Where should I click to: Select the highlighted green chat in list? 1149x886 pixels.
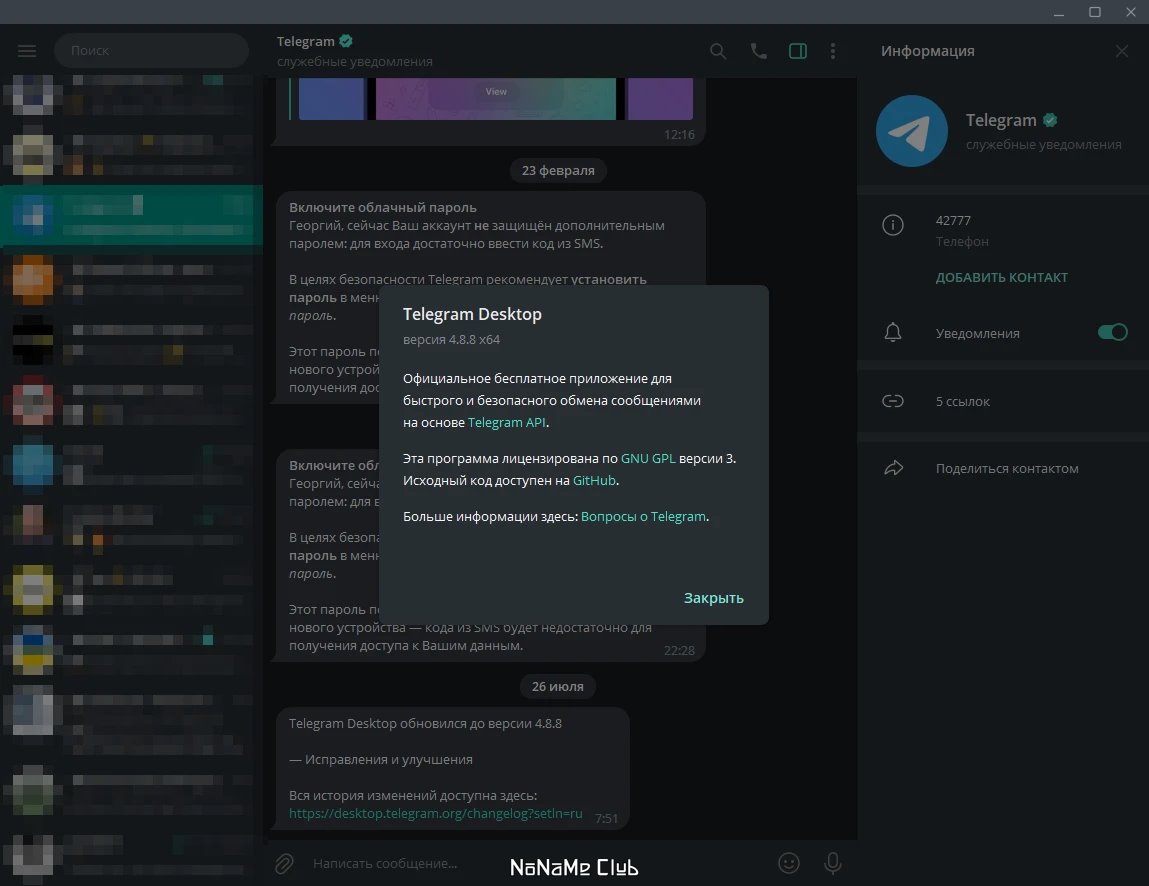[x=132, y=215]
